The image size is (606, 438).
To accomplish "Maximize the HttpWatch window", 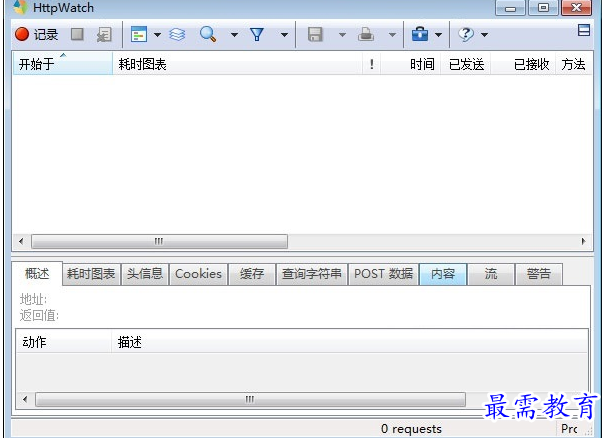I will (x=543, y=8).
